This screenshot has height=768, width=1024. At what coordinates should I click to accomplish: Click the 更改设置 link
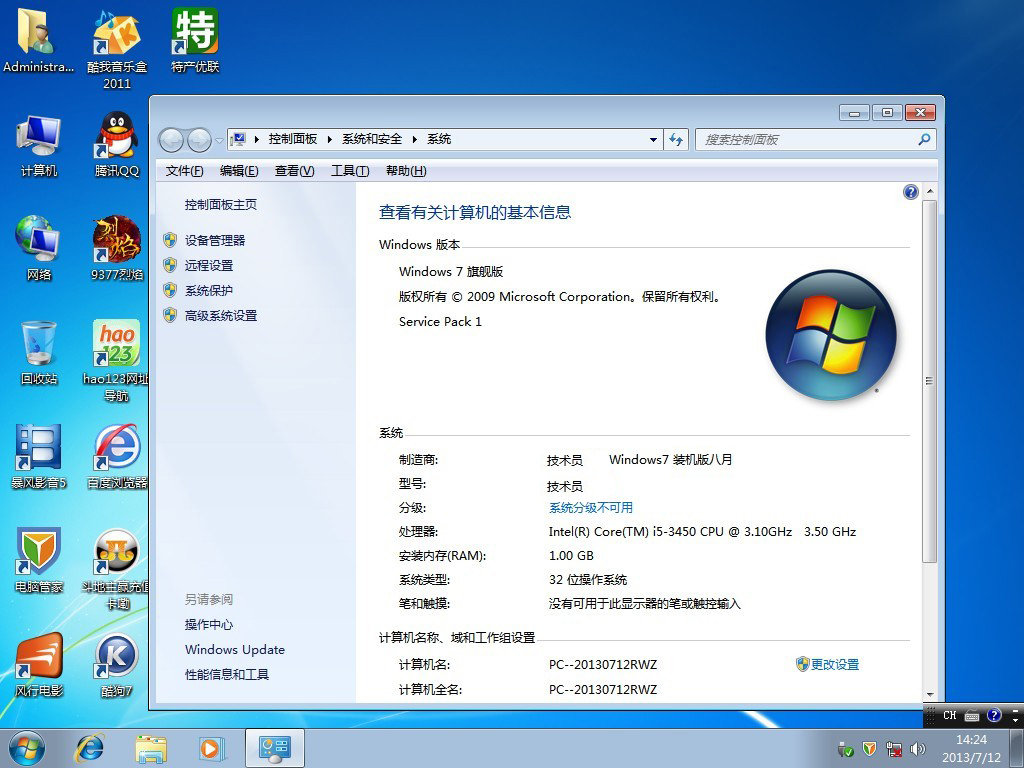836,664
